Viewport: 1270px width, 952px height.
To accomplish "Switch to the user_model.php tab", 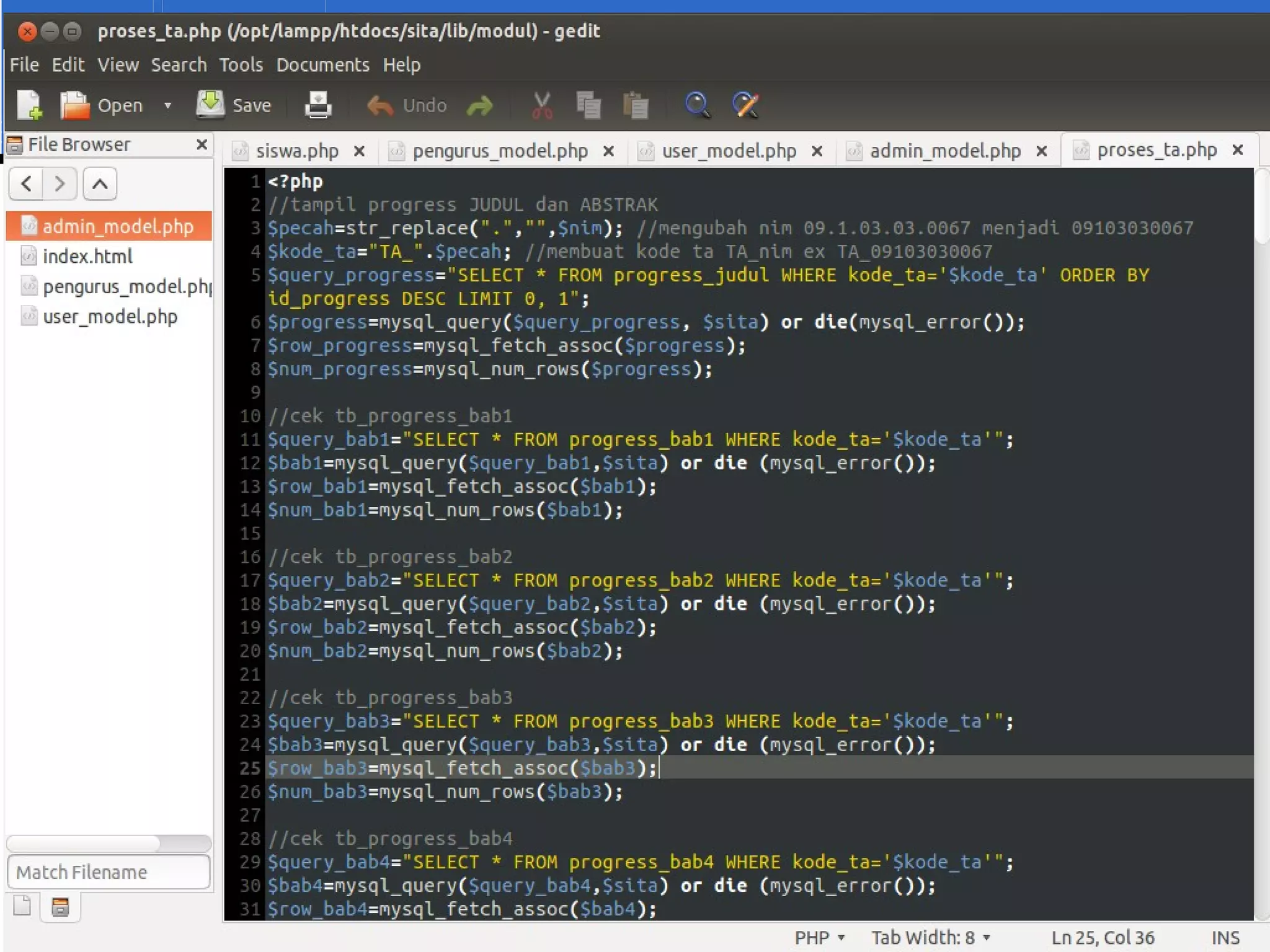I will point(728,151).
